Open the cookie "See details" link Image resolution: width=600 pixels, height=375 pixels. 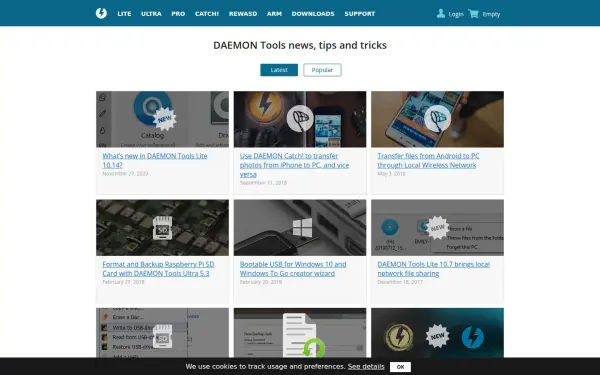(366, 367)
